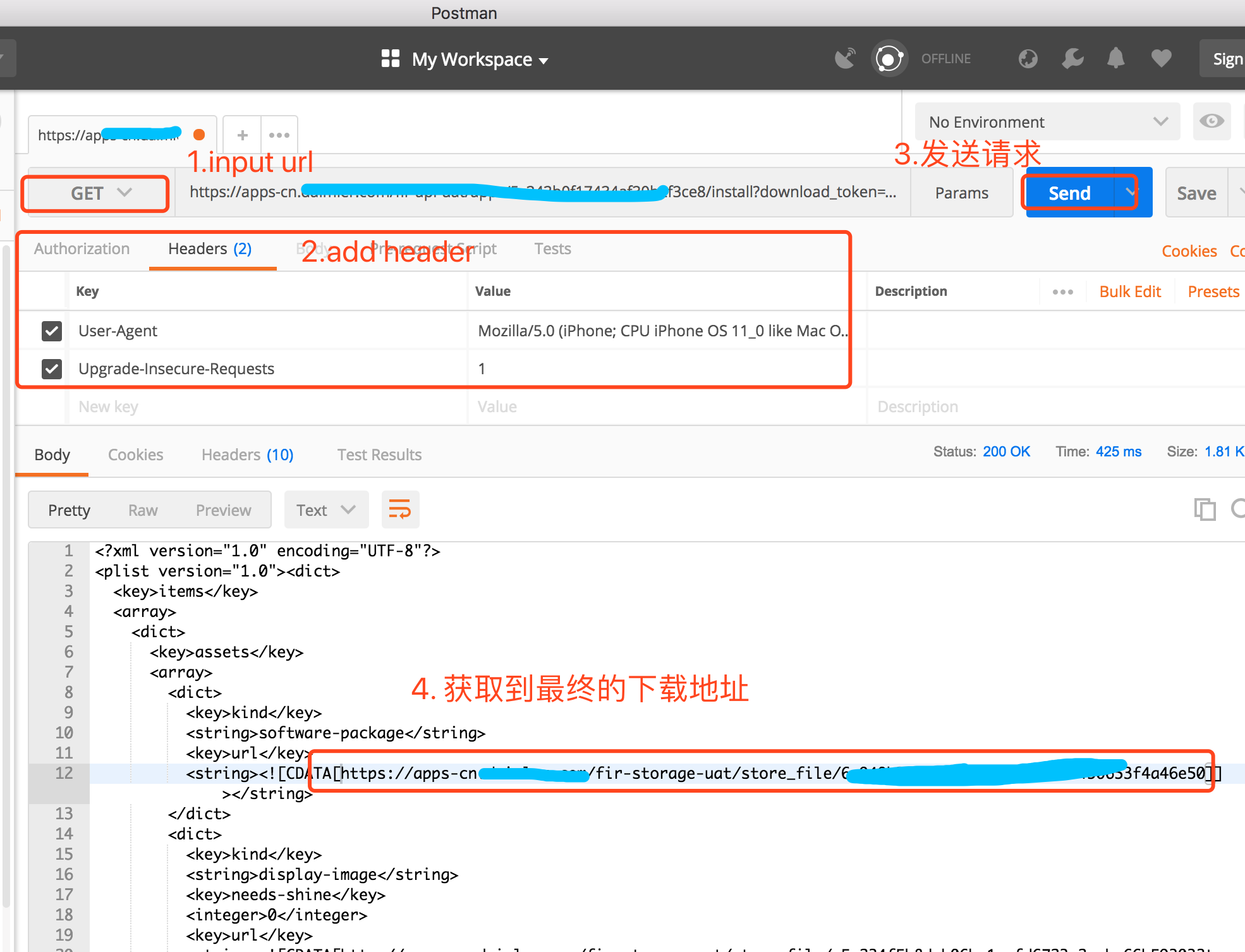Switch to the Tests tab
The height and width of the screenshot is (952, 1245).
552,248
